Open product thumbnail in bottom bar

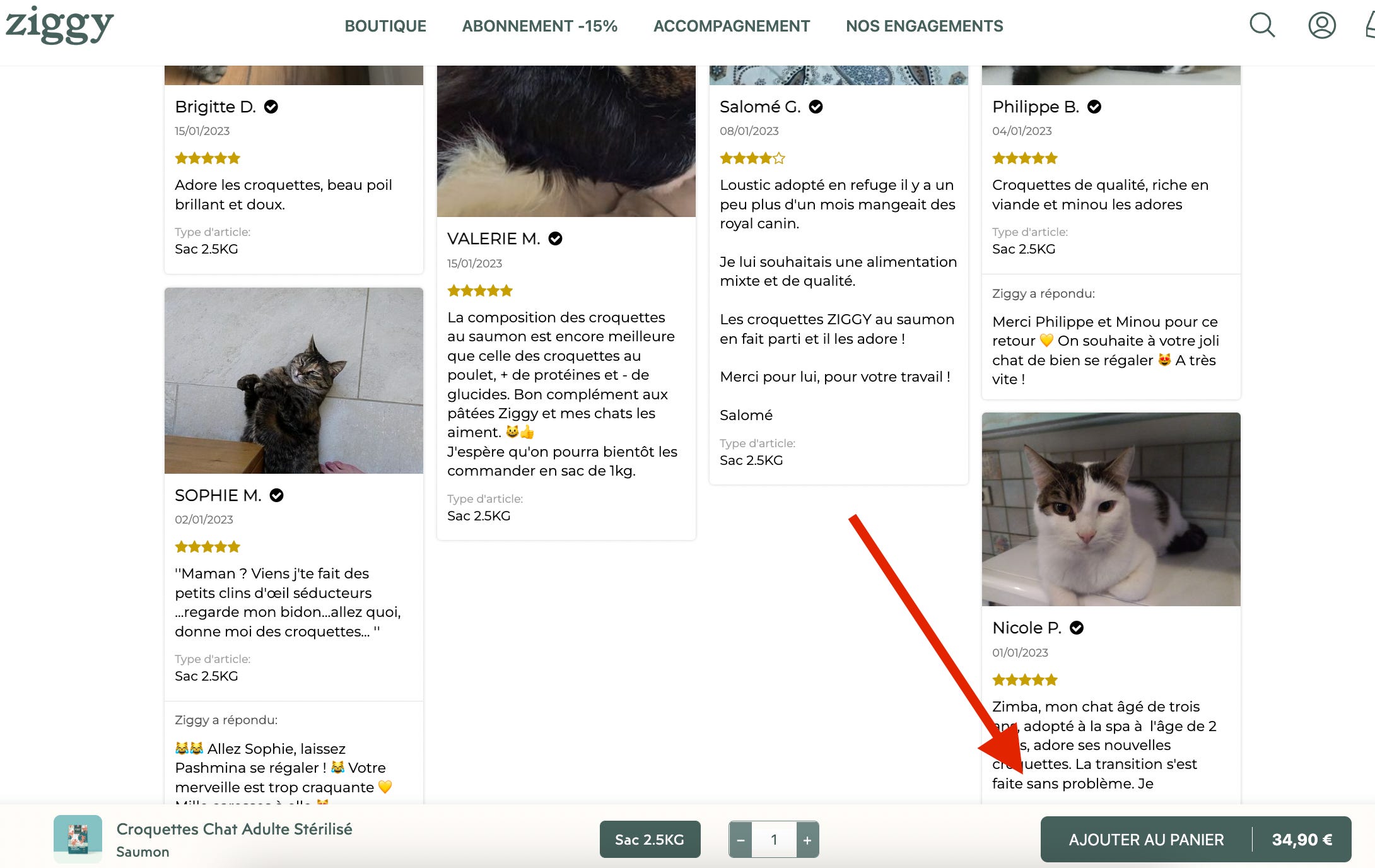[78, 839]
